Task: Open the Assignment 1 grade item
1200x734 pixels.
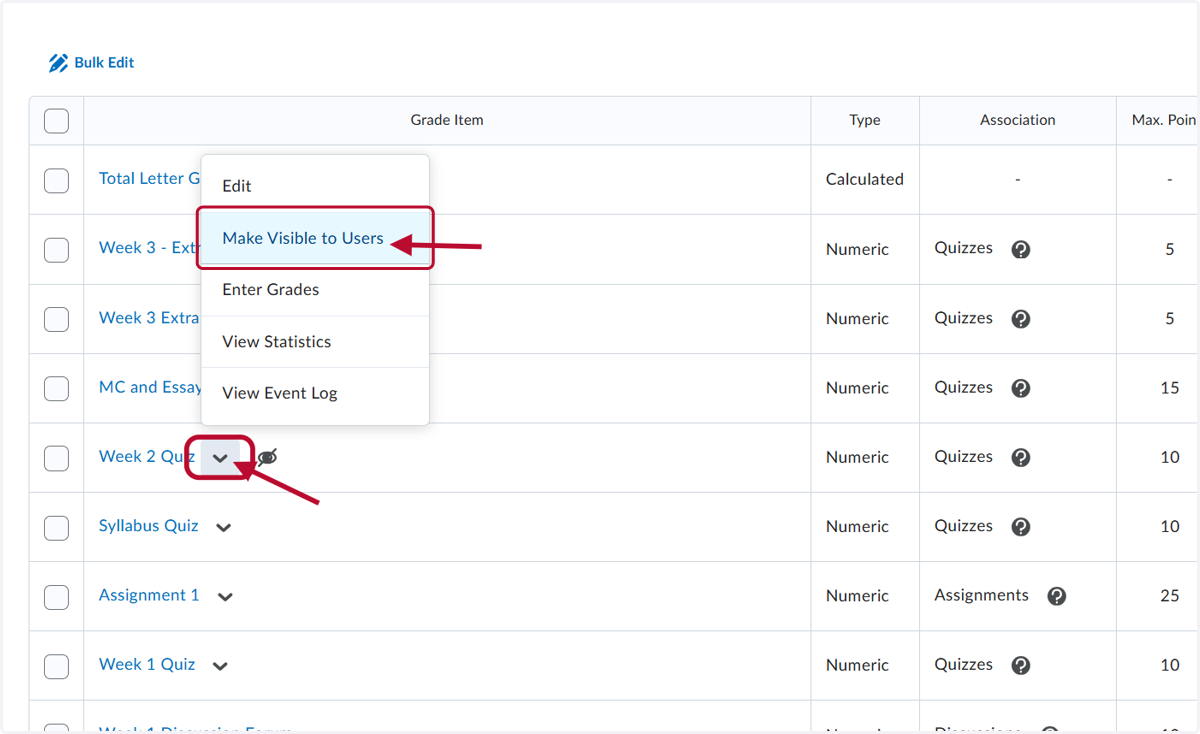Action: click(x=149, y=595)
